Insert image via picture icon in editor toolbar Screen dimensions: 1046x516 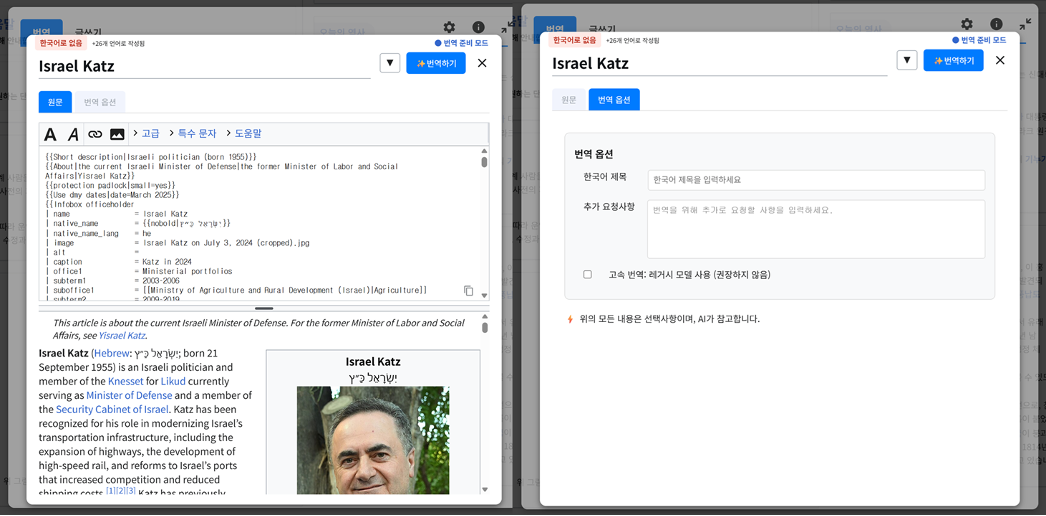[x=117, y=135]
